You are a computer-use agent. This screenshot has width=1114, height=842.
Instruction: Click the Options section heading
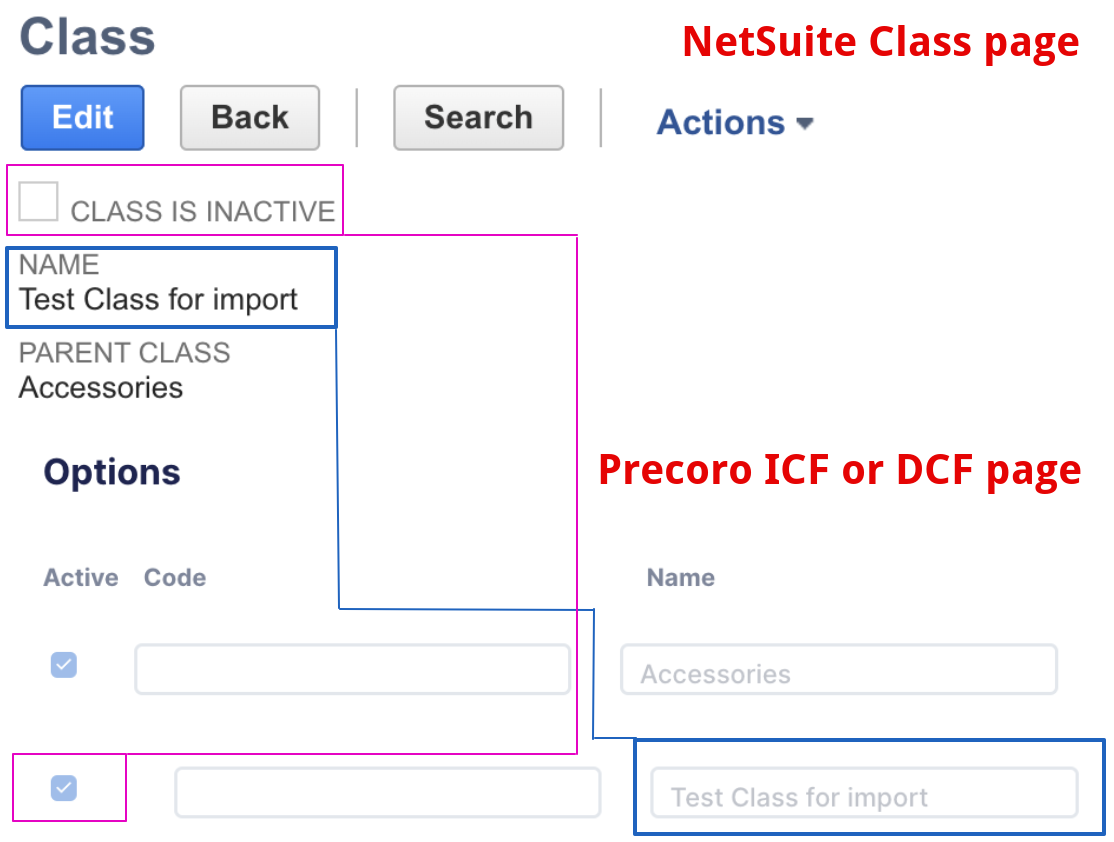[x=111, y=471]
